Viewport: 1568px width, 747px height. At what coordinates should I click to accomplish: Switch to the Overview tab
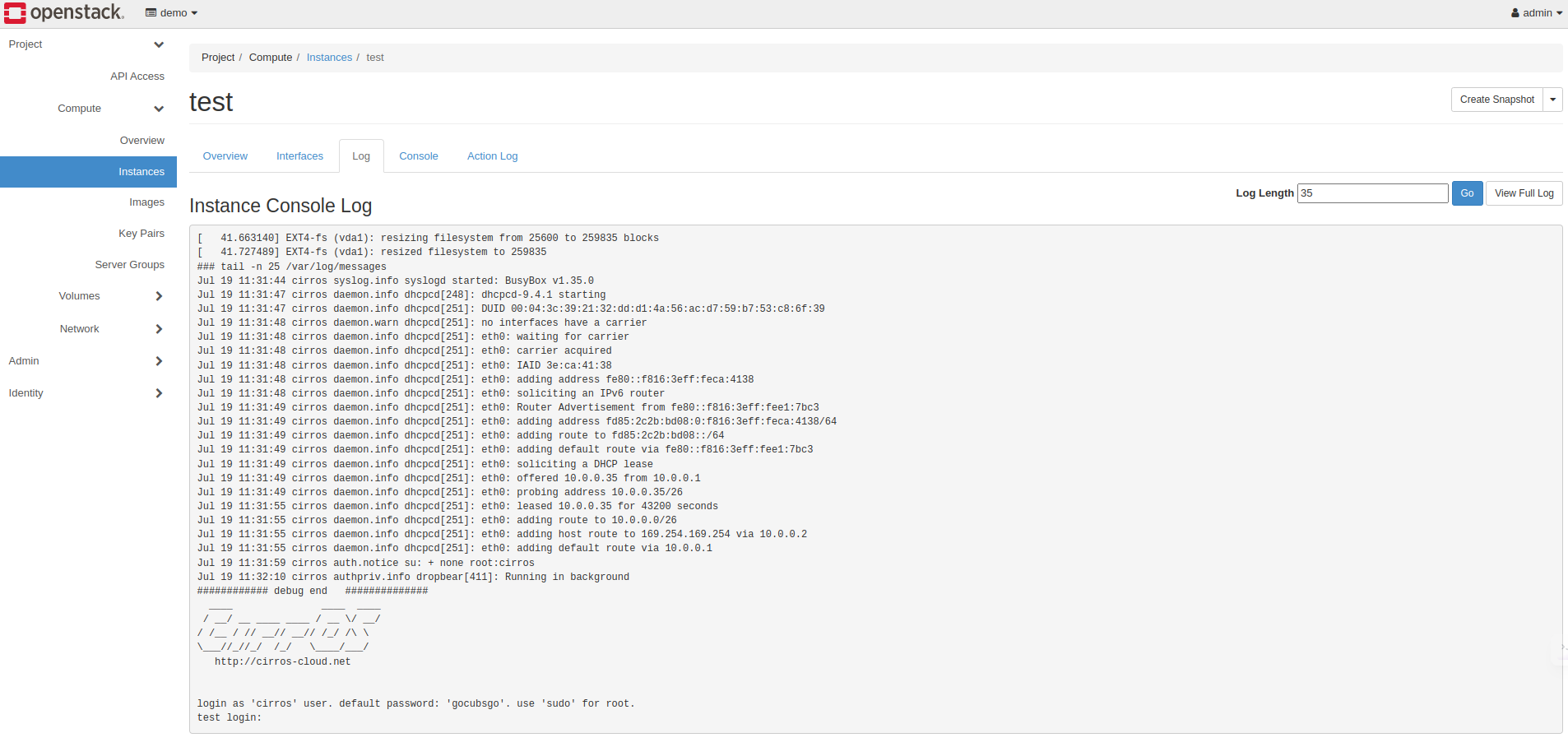point(225,156)
